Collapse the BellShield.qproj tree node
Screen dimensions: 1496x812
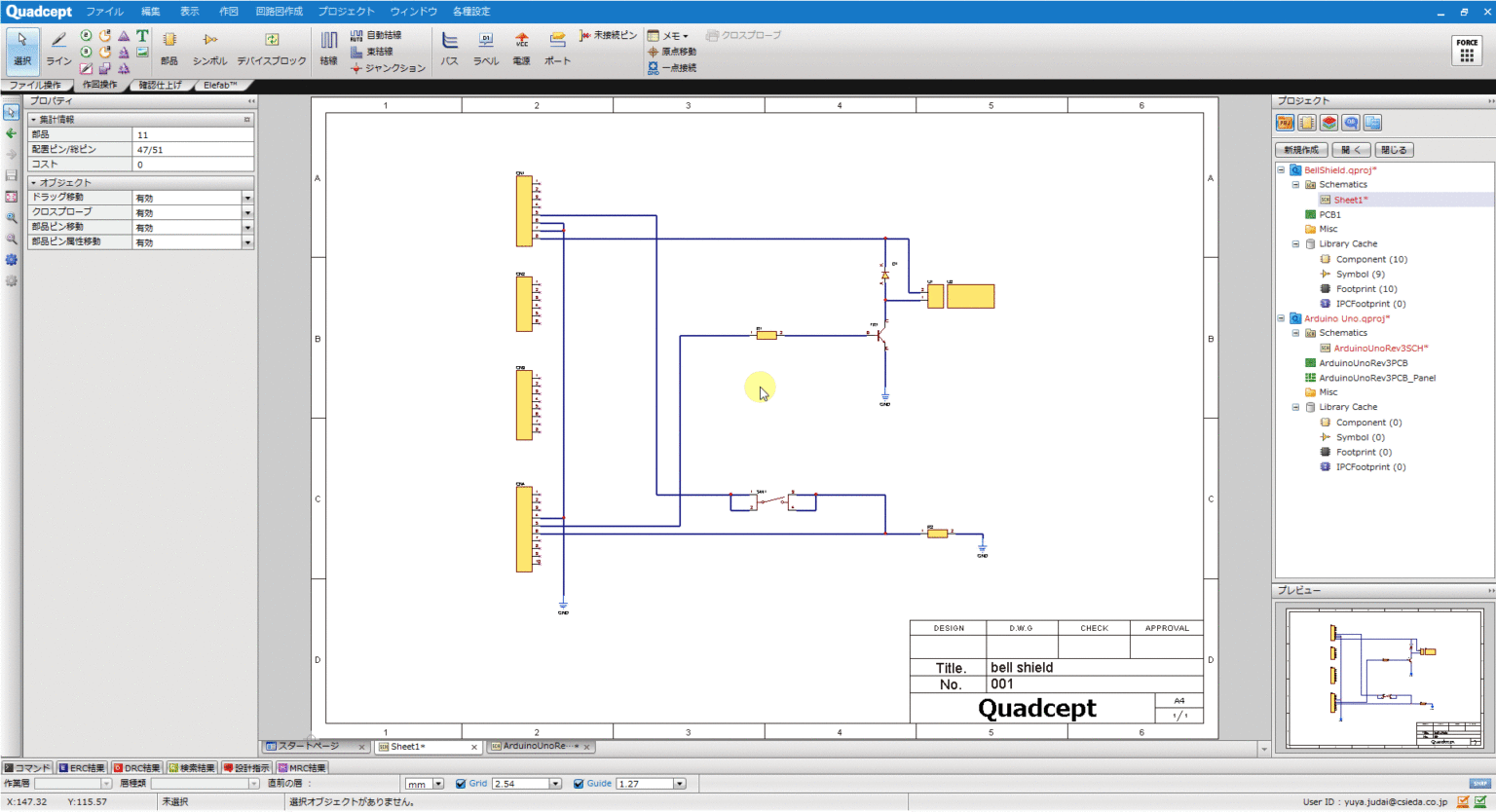click(1281, 170)
